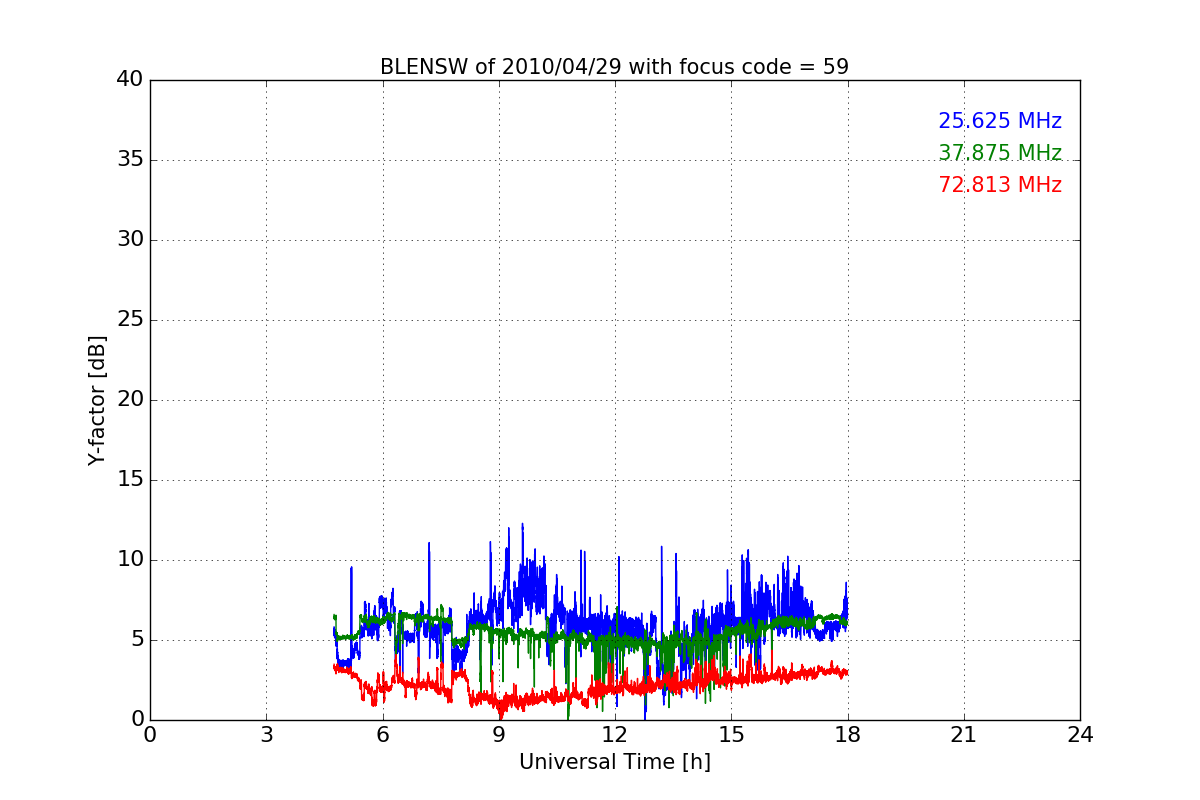Viewport: 1200px width, 800px height.
Task: Click the y-axis tick label '30'
Action: [x=130, y=240]
